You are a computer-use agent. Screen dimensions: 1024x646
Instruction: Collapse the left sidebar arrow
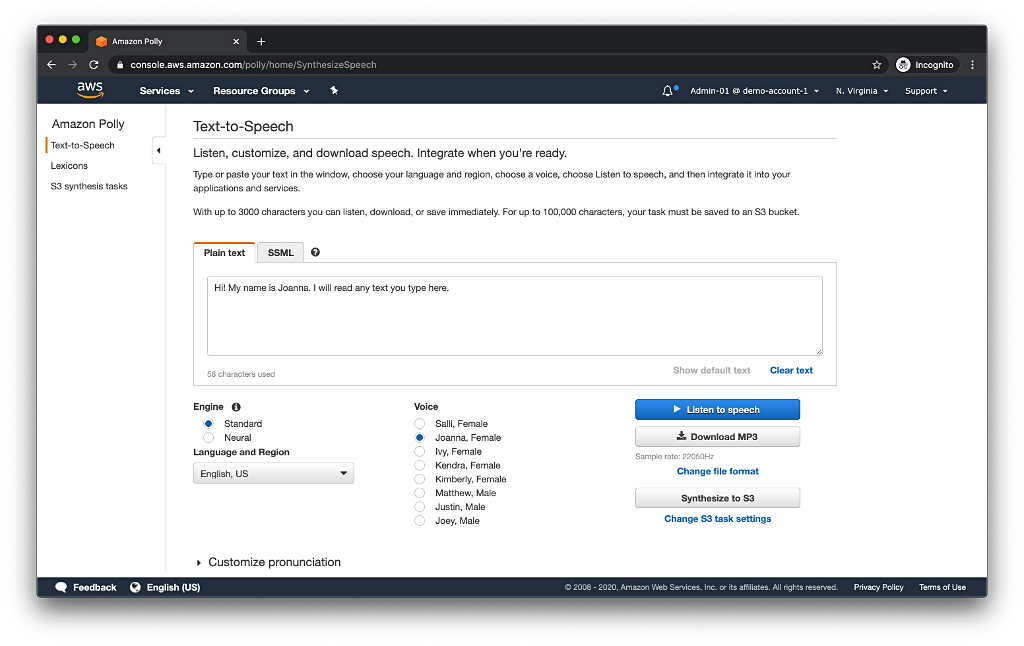pyautogui.click(x=159, y=150)
